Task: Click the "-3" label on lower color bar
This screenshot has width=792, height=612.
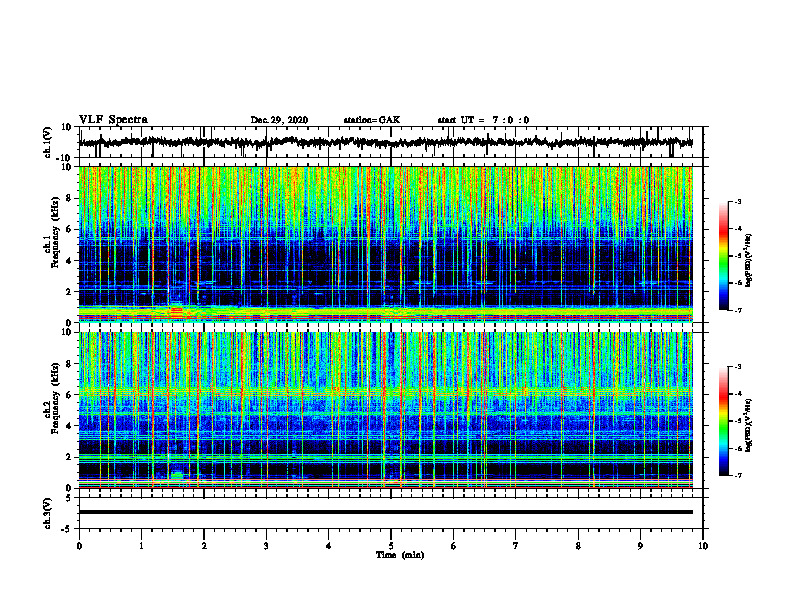Action: click(x=737, y=367)
